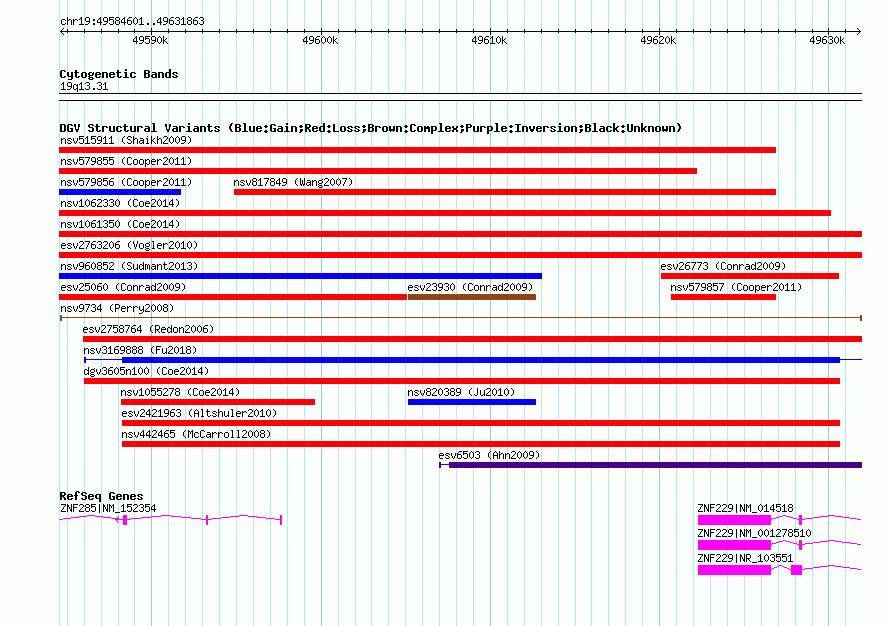Click the 49630k ruler tick label
890x626 pixels.
(827, 40)
